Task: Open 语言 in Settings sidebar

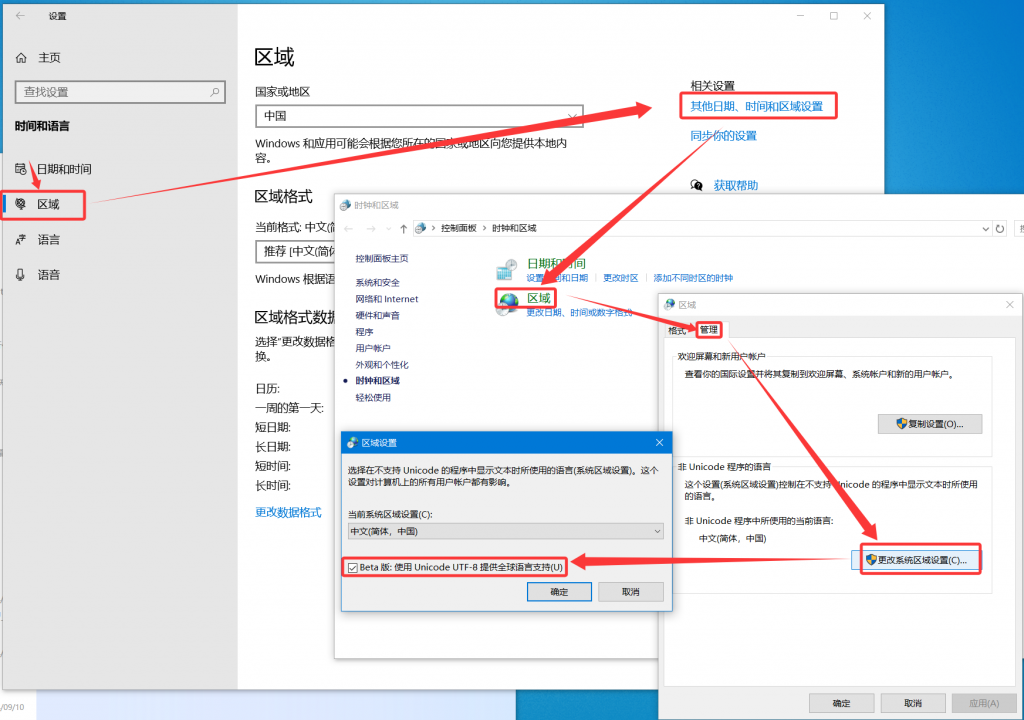Action: [38, 240]
